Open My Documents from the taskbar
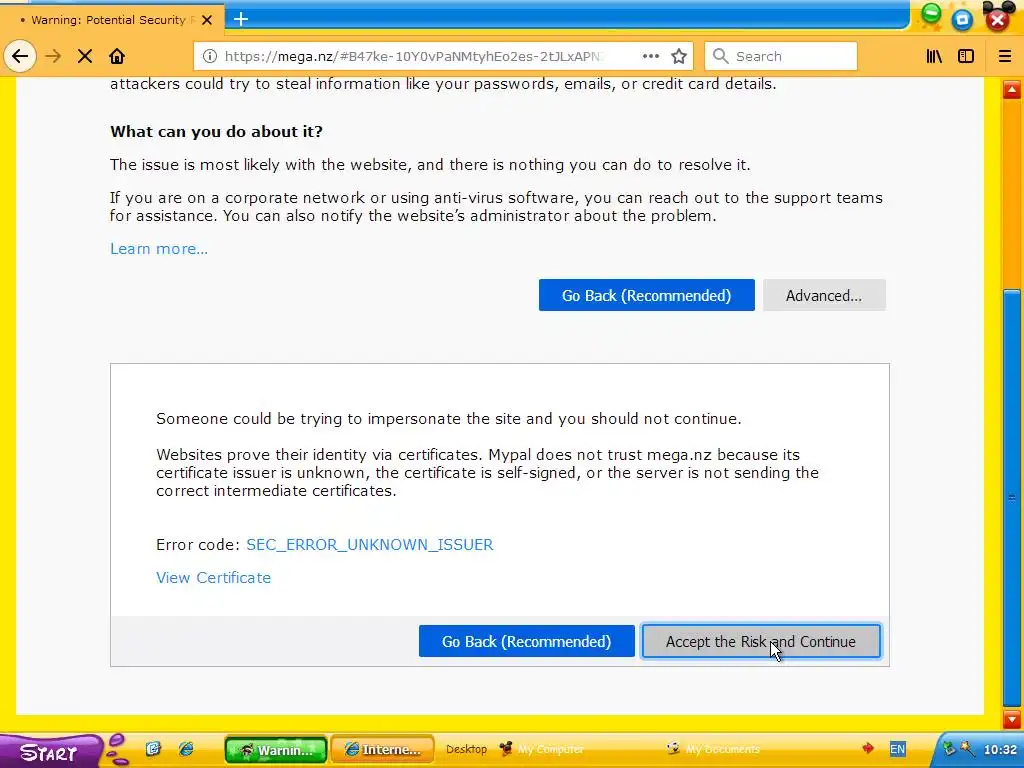Image resolution: width=1024 pixels, height=768 pixels. click(713, 749)
